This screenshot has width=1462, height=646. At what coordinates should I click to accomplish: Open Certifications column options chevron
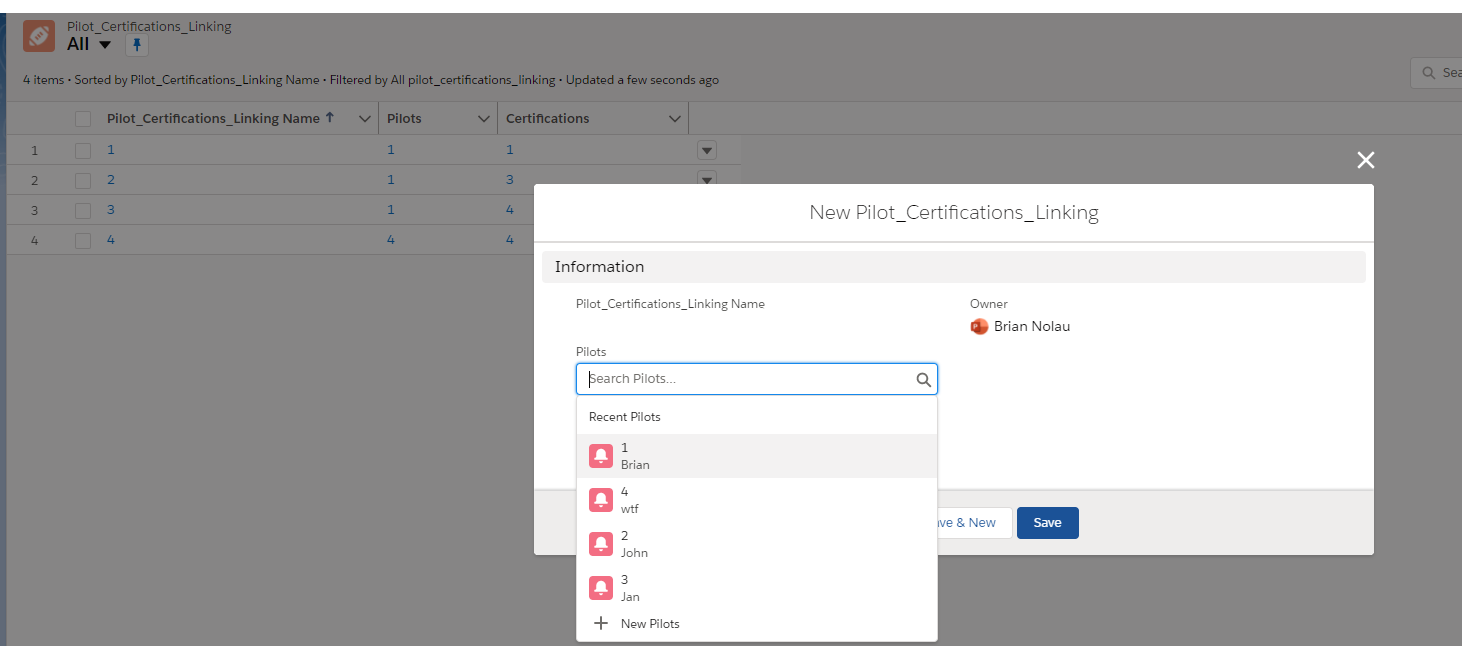(x=674, y=119)
